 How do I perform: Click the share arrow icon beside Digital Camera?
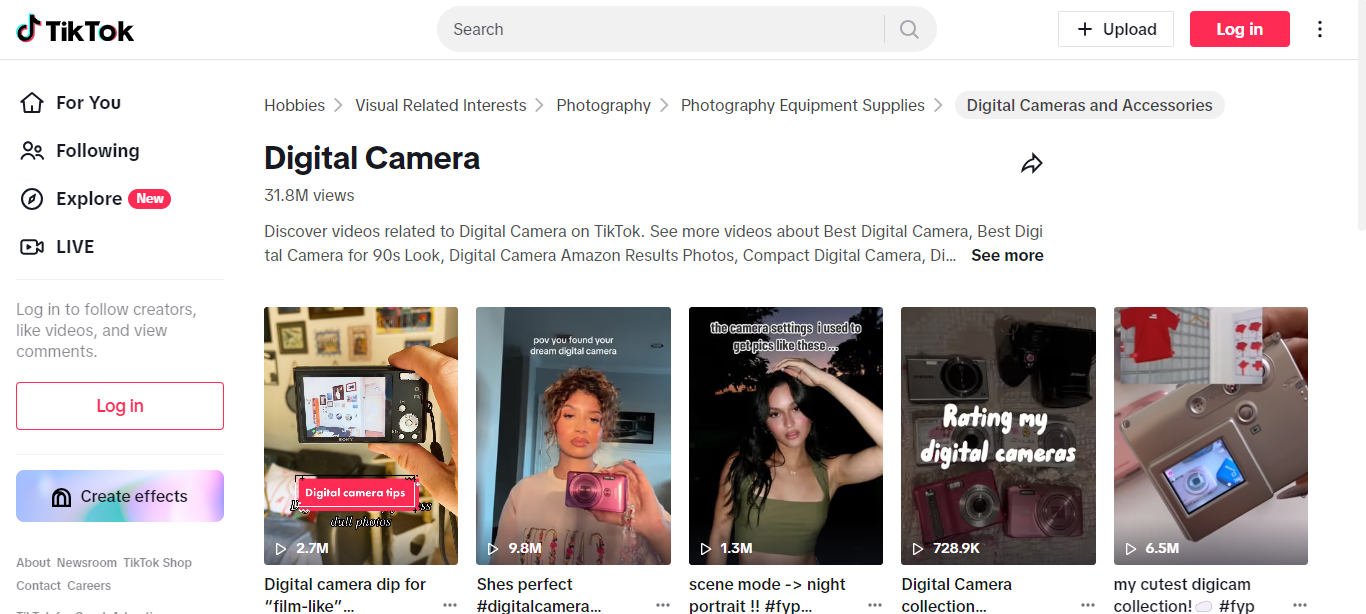click(x=1032, y=164)
